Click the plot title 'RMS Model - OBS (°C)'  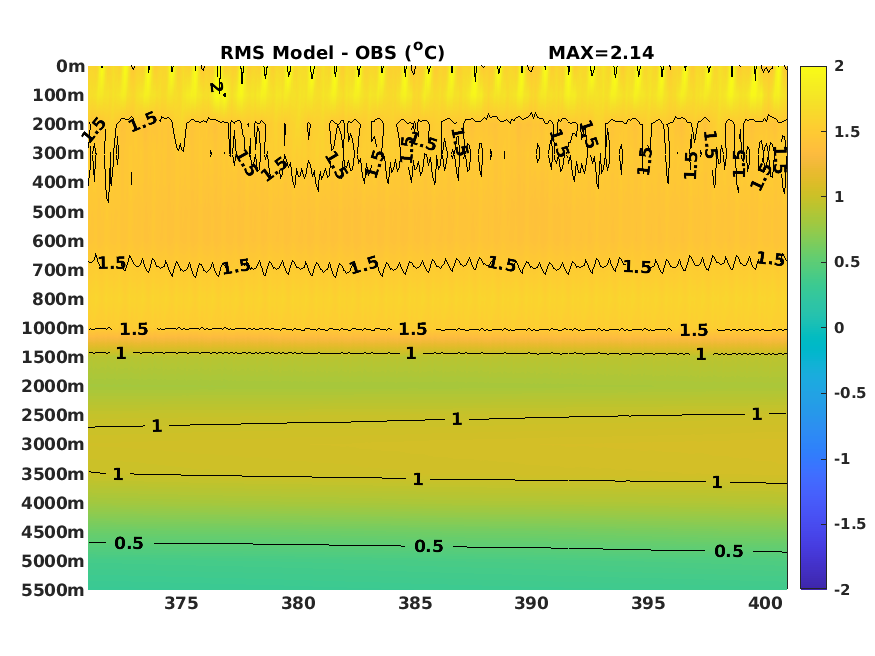coord(333,52)
